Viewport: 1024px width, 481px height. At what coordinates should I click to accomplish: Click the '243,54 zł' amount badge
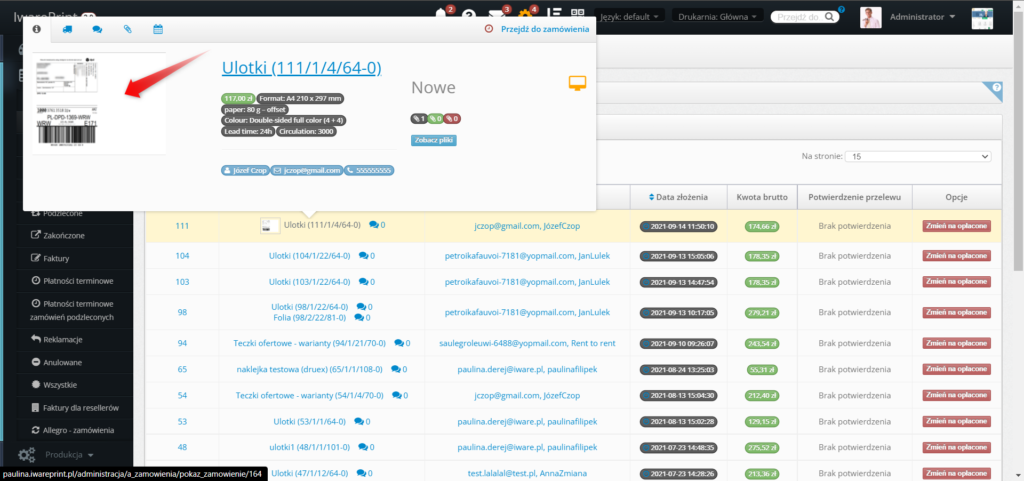pyautogui.click(x=762, y=343)
